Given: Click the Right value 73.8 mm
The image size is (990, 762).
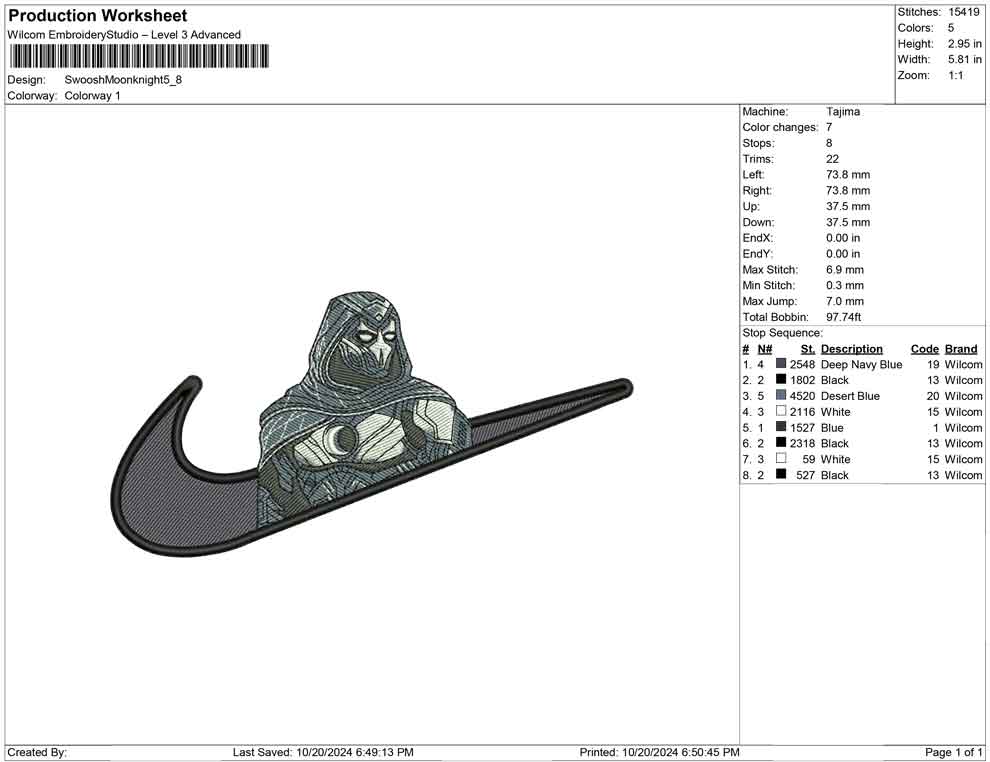Looking at the screenshot, I should click(x=848, y=190).
